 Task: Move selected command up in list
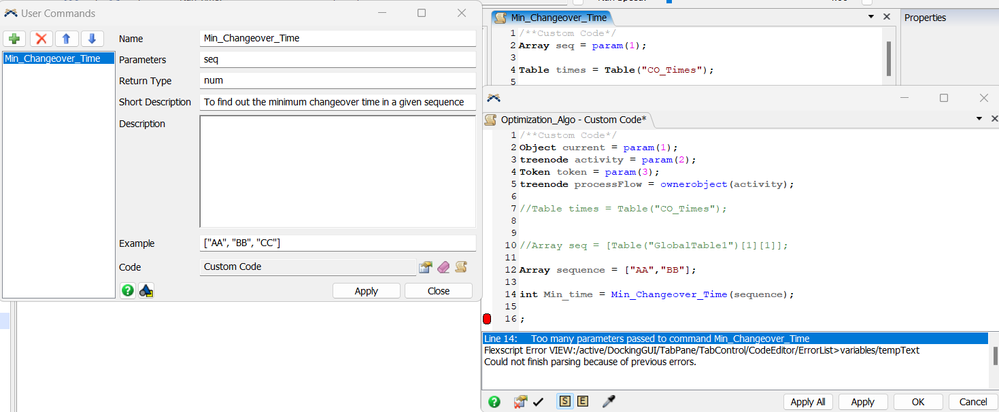(x=66, y=39)
